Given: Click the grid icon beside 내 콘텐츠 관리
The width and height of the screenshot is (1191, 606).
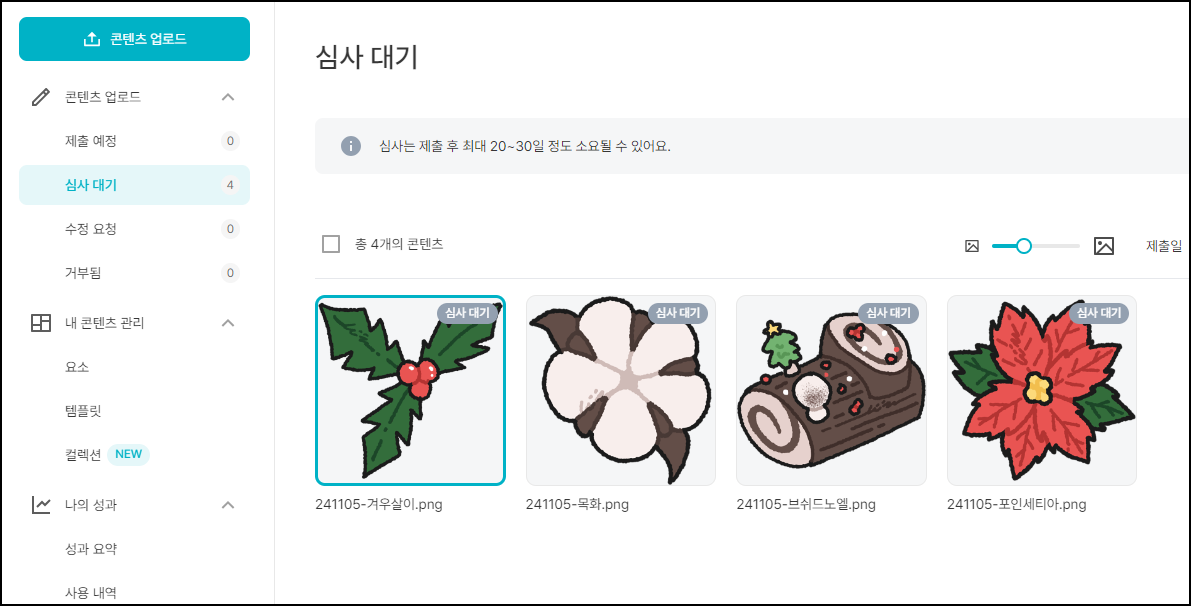Looking at the screenshot, I should pyautogui.click(x=40, y=323).
